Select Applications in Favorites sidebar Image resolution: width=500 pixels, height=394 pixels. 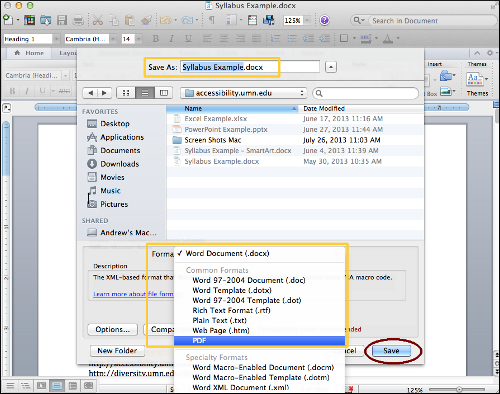tap(115, 137)
